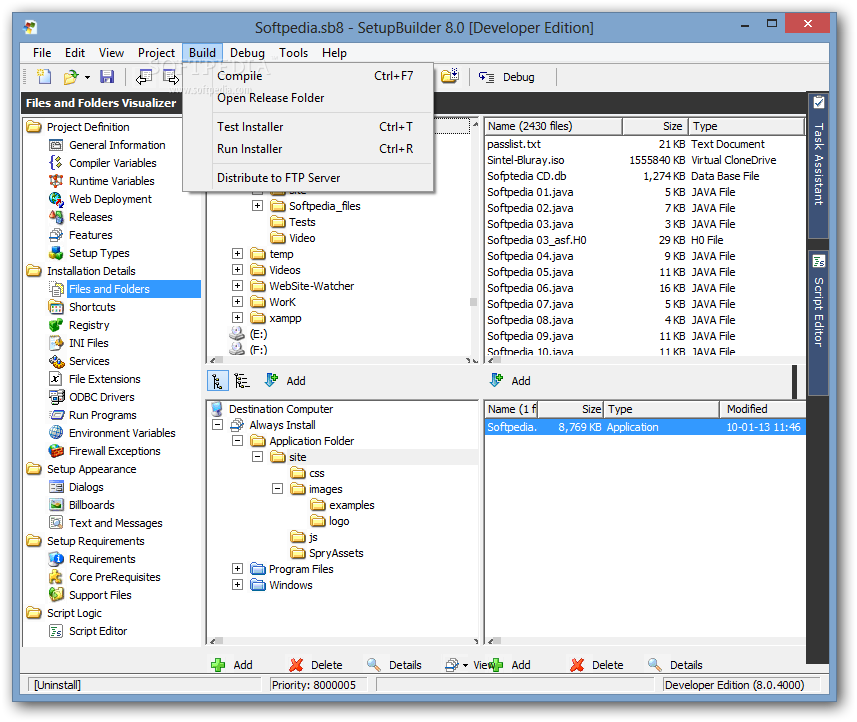The image size is (857, 722).
Task: Expand the temp folder node
Action: point(237,254)
